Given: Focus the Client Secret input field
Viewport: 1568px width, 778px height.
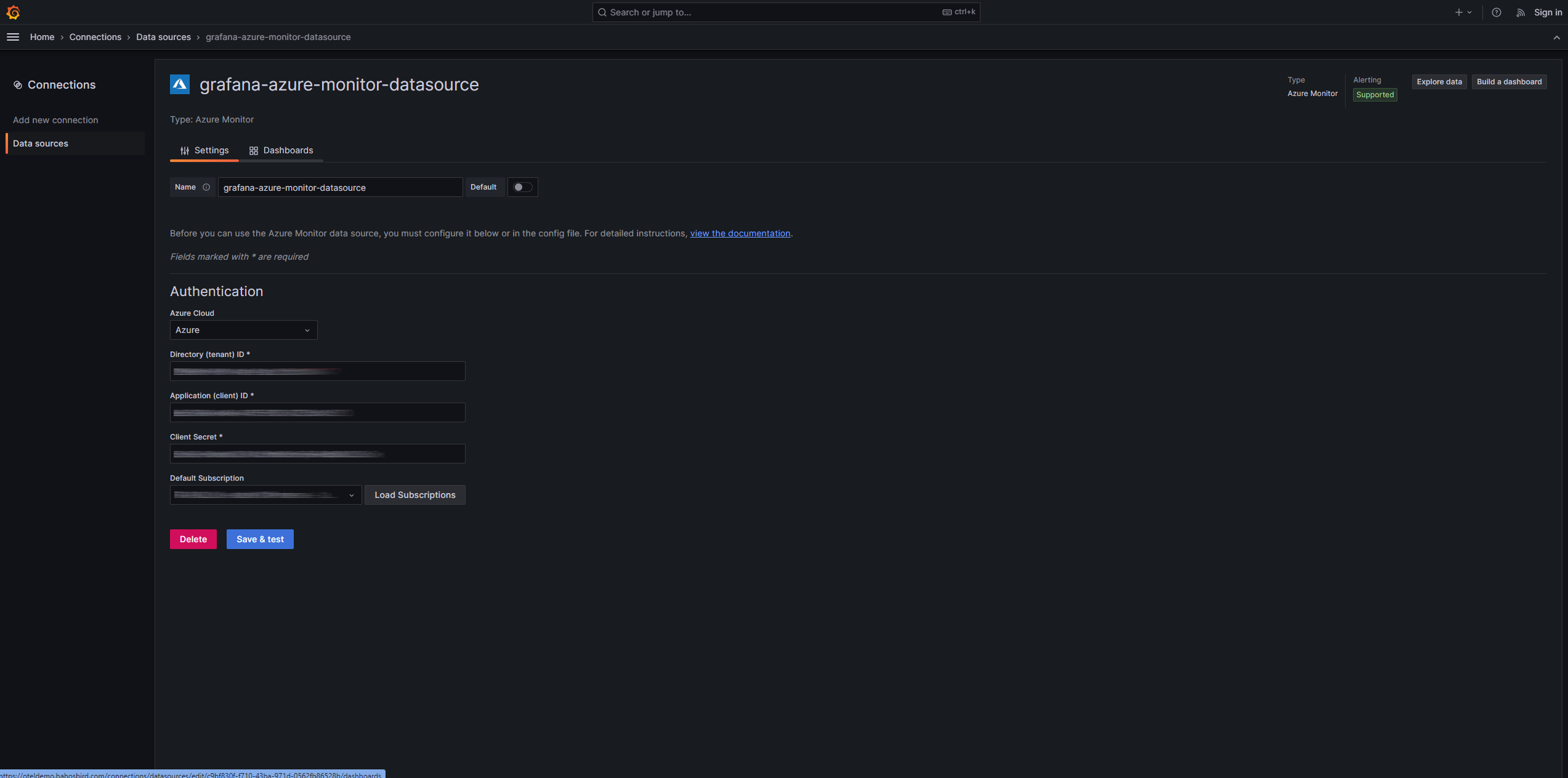Looking at the screenshot, I should [317, 454].
